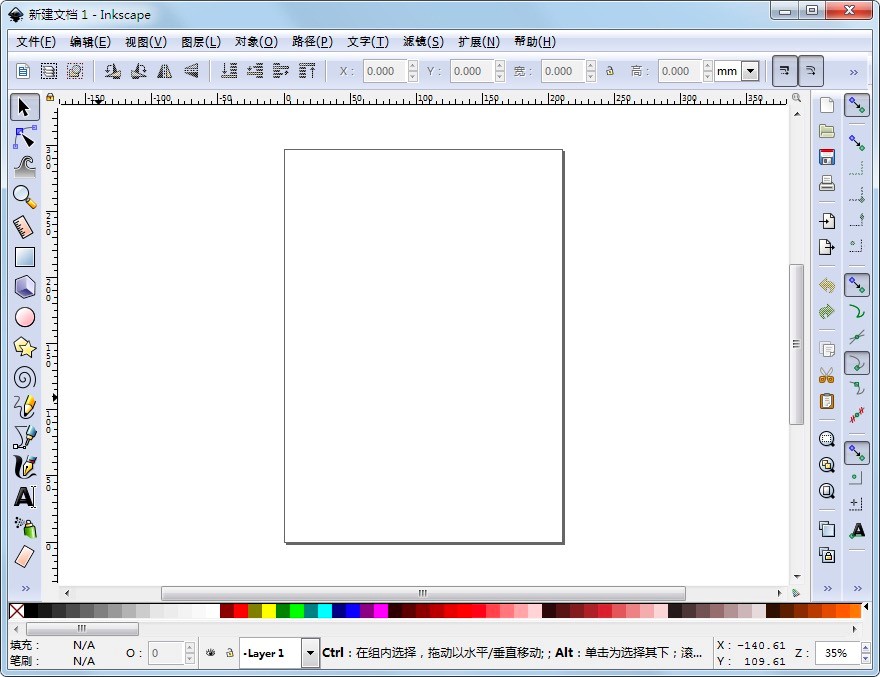Viewport: 880px width, 677px height.
Task: Enable snapping in the right snap bar
Action: [x=856, y=104]
